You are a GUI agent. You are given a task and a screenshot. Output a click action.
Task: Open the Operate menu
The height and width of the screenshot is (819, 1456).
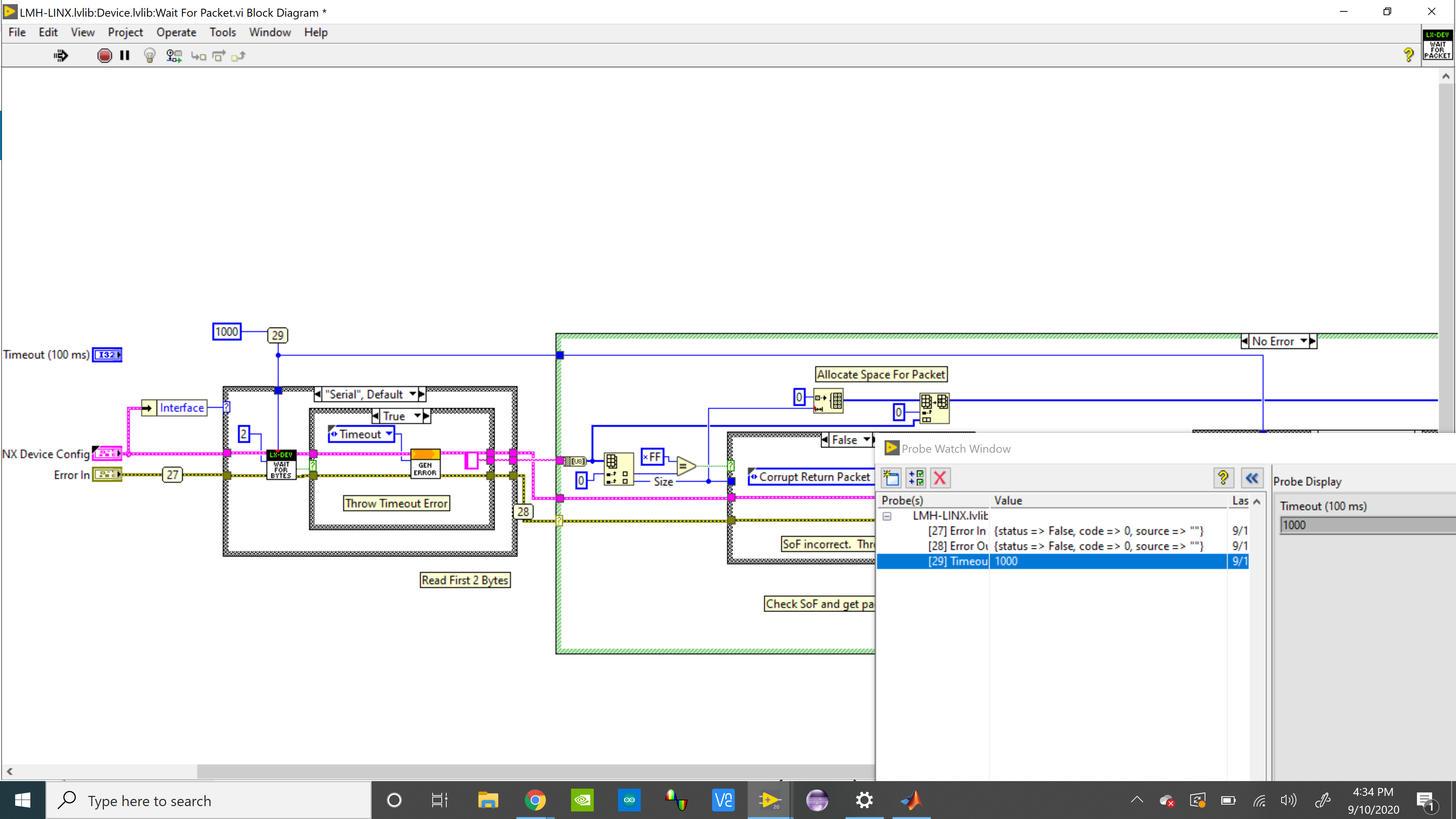(x=176, y=32)
